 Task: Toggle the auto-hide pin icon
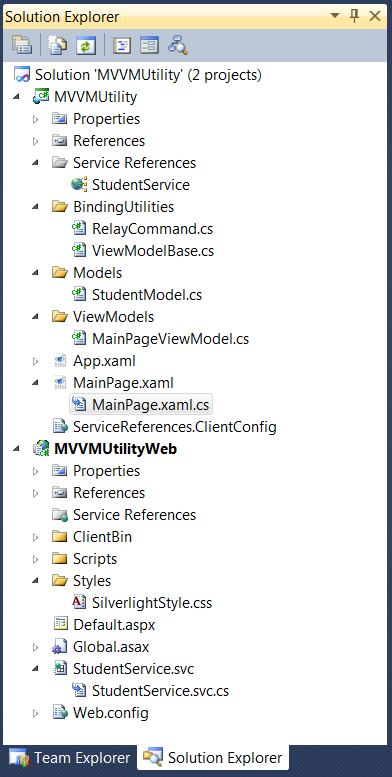click(x=354, y=16)
